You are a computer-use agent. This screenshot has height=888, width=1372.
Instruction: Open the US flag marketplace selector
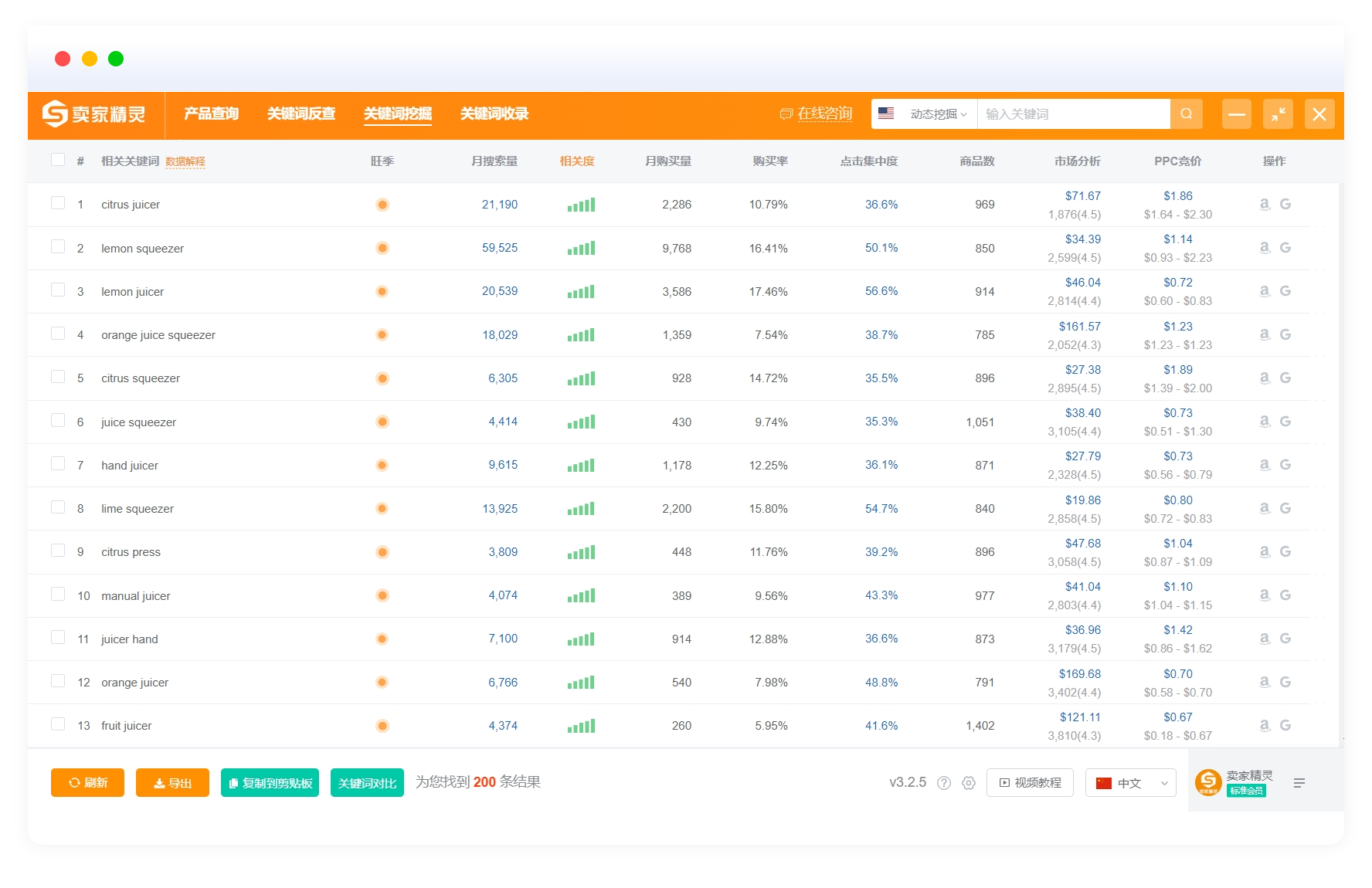click(x=886, y=114)
